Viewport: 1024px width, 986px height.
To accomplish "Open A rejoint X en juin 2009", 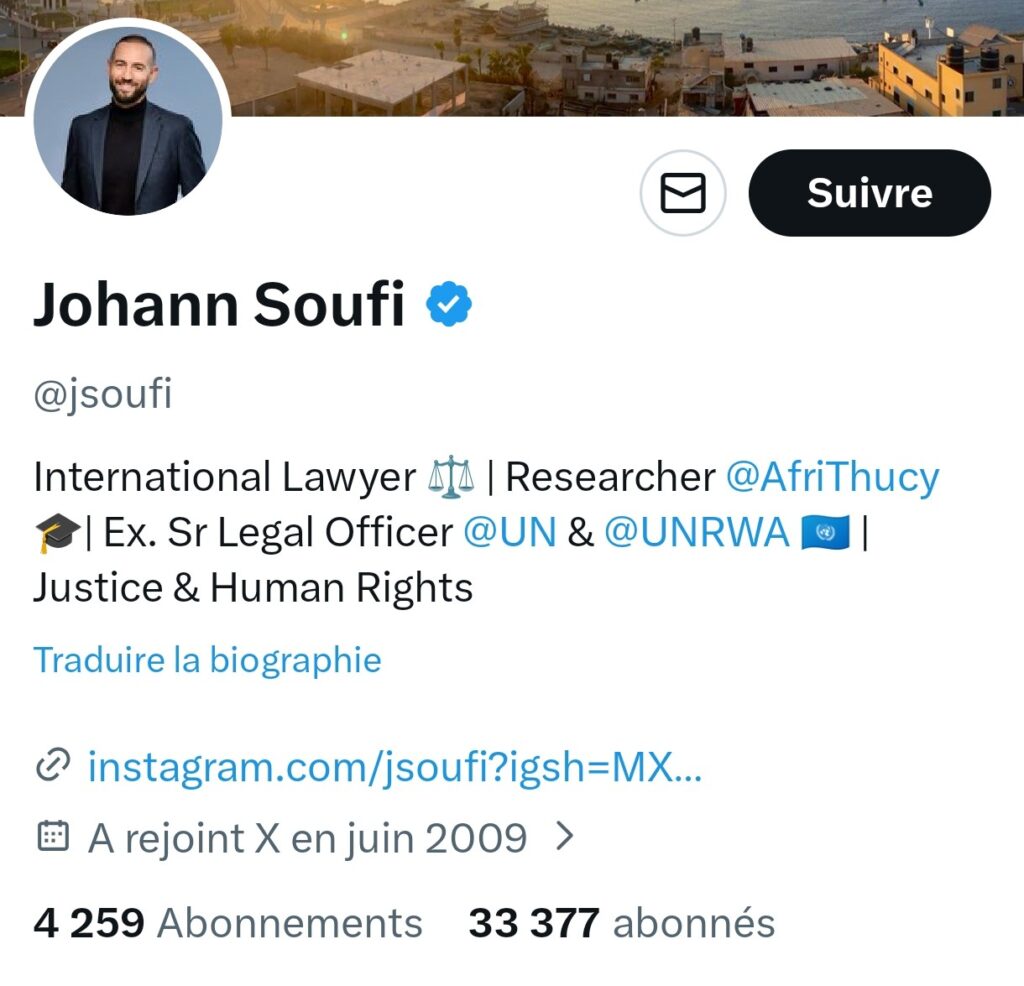I will coord(307,838).
